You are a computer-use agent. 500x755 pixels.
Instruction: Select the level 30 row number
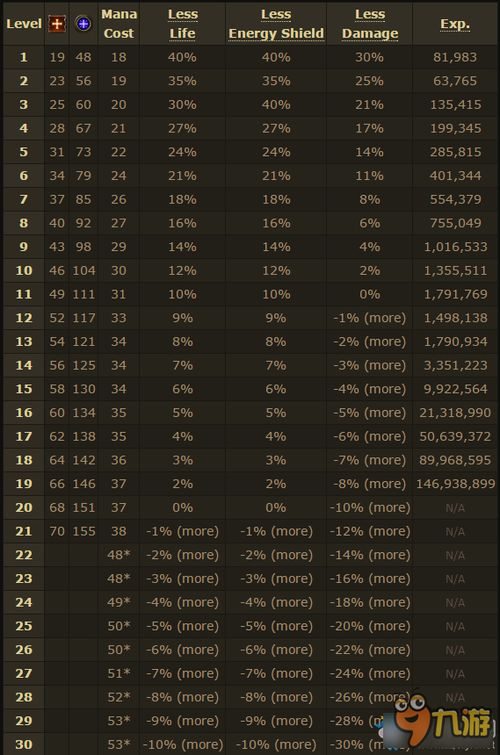click(24, 744)
